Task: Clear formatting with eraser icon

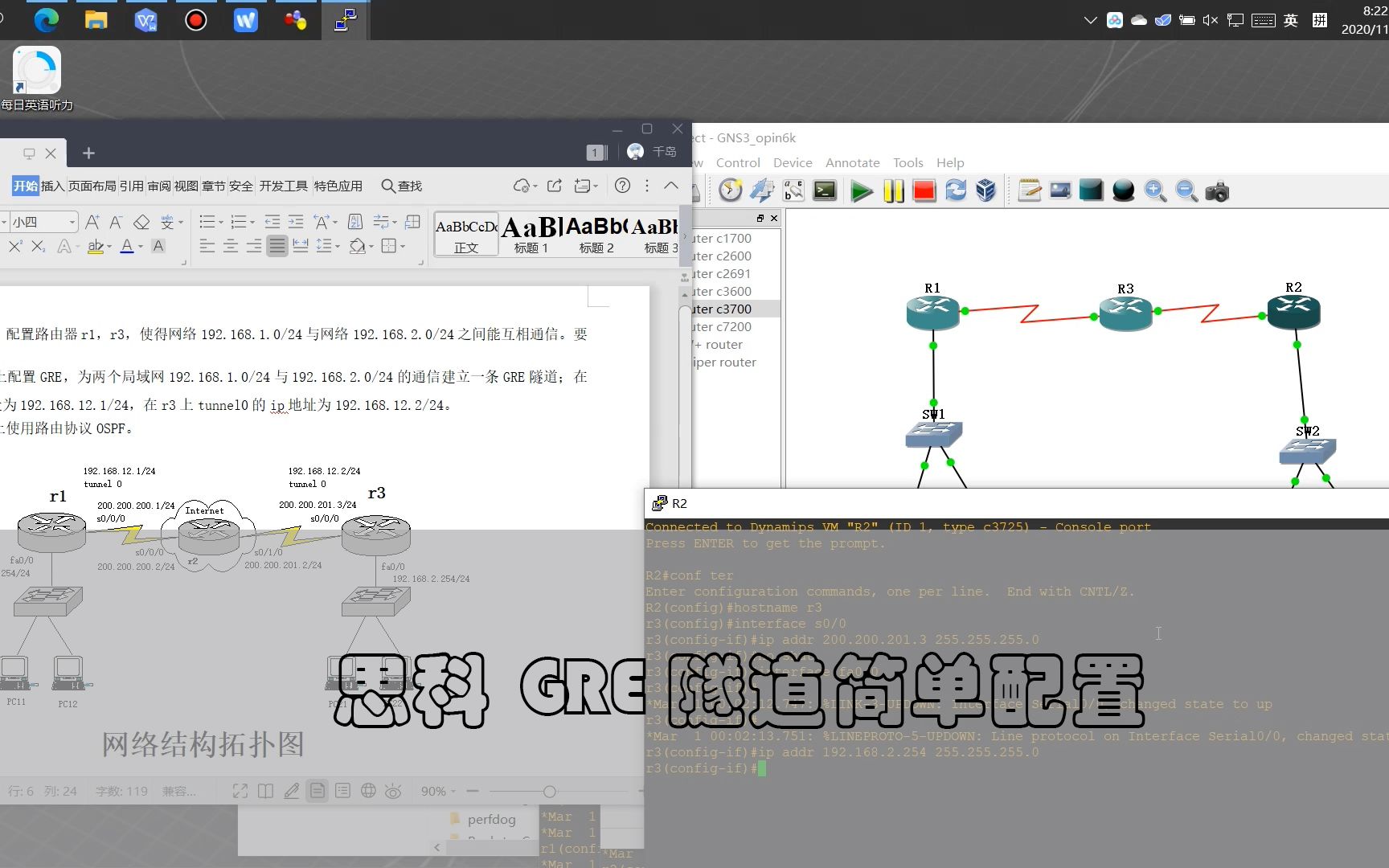Action: coord(141,222)
